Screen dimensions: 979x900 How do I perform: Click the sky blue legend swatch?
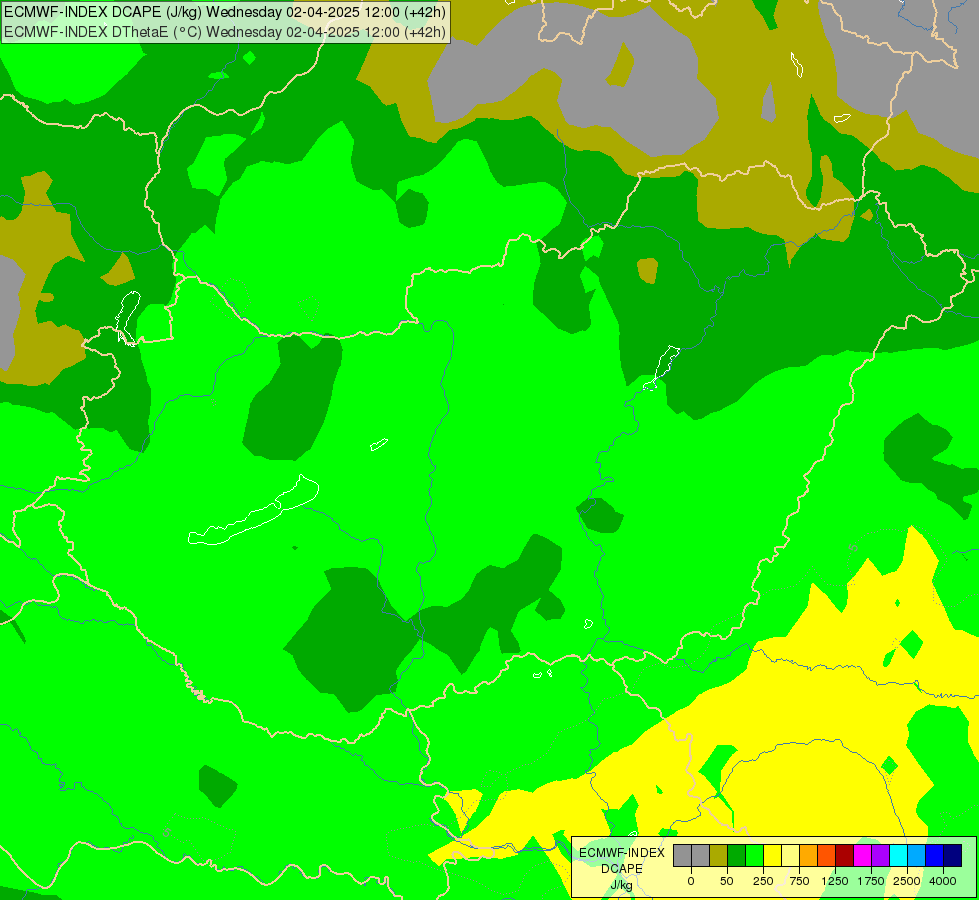(x=917, y=856)
